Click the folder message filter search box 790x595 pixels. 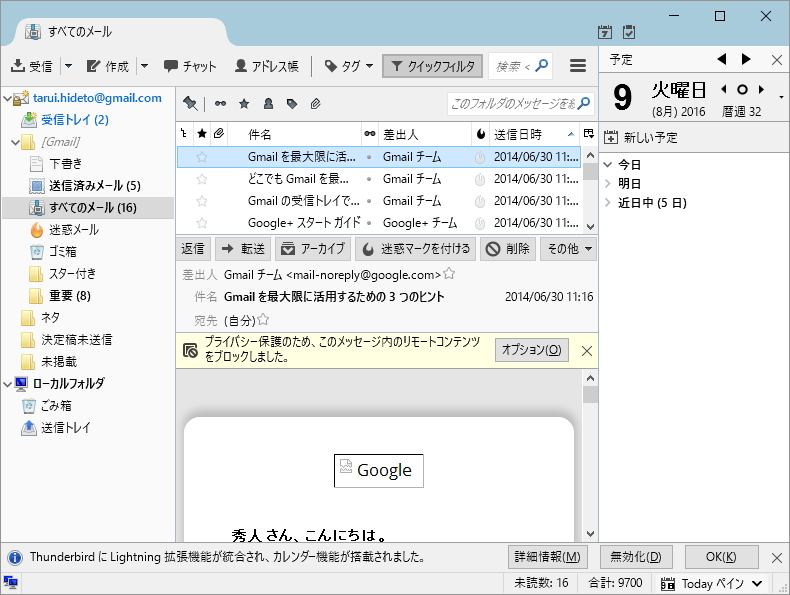520,104
